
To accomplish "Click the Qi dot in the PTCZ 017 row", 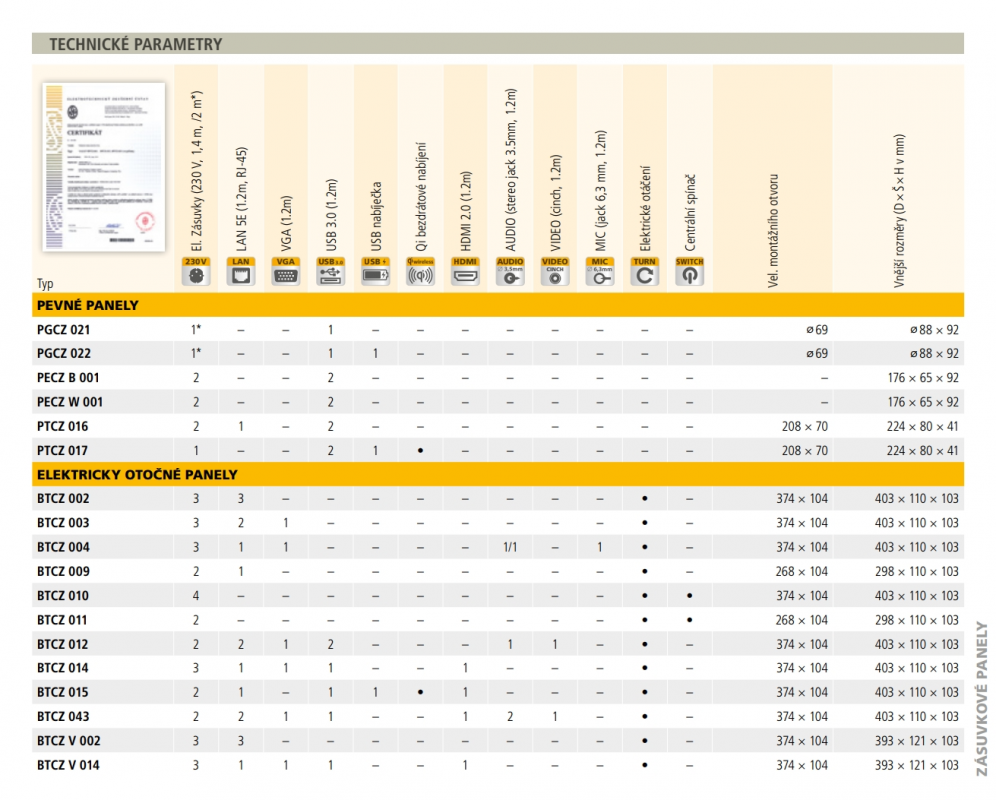I will (x=421, y=451).
